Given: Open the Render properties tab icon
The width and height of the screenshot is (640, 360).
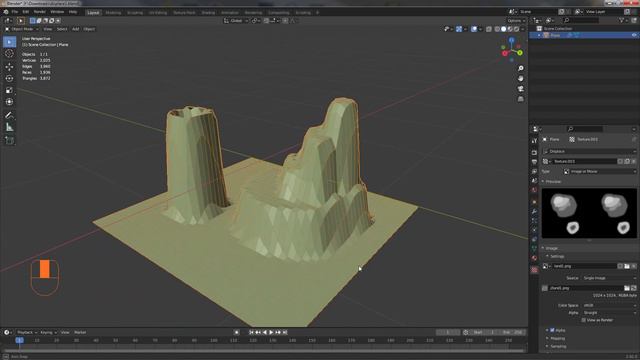Looking at the screenshot, I should click(x=534, y=152).
